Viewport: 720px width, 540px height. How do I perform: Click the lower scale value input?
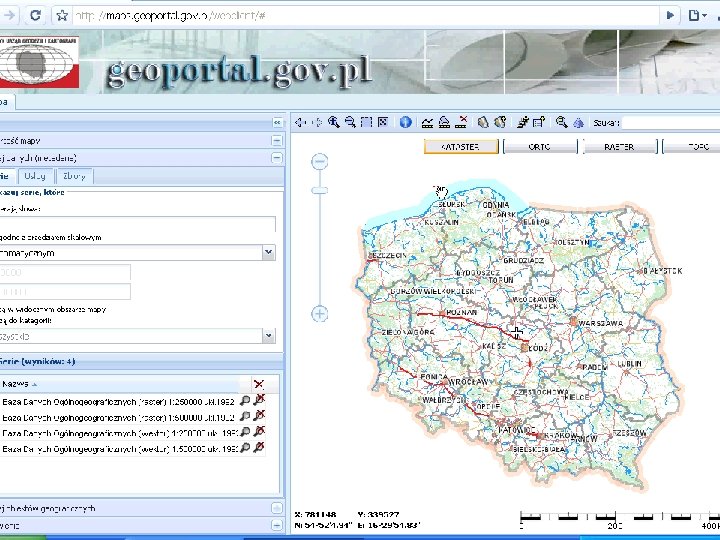pyautogui.click(x=65, y=292)
